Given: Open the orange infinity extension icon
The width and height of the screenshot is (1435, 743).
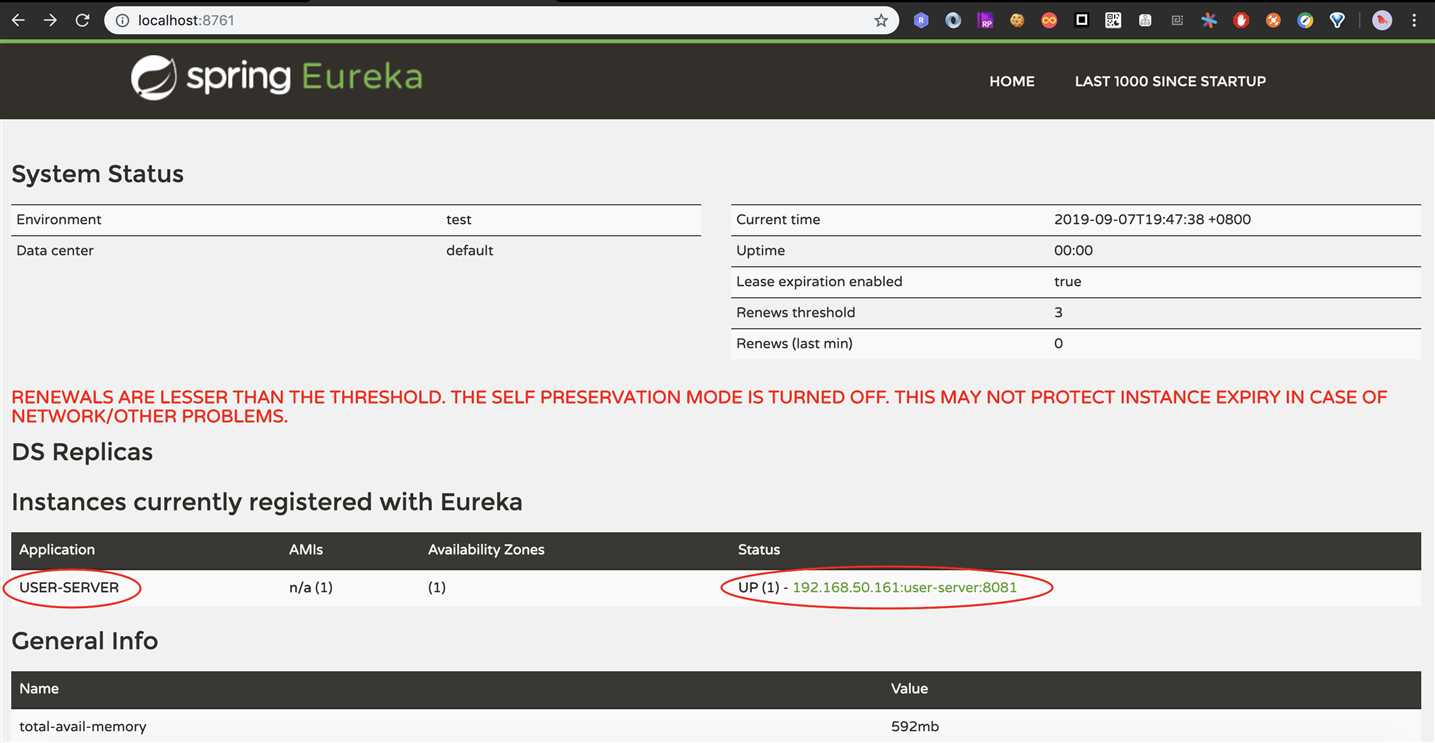Looking at the screenshot, I should pyautogui.click(x=1049, y=20).
